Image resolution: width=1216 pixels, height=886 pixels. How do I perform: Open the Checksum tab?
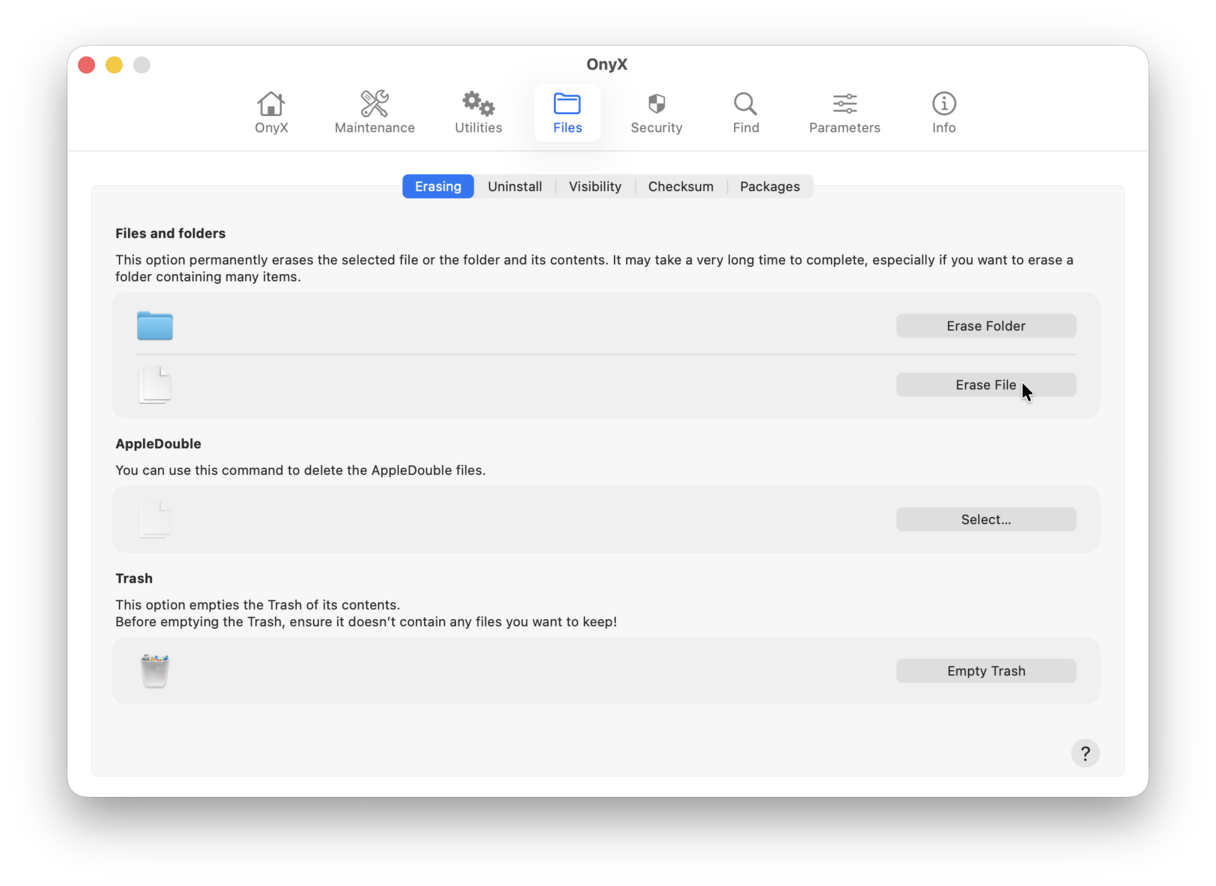pyautogui.click(x=680, y=187)
